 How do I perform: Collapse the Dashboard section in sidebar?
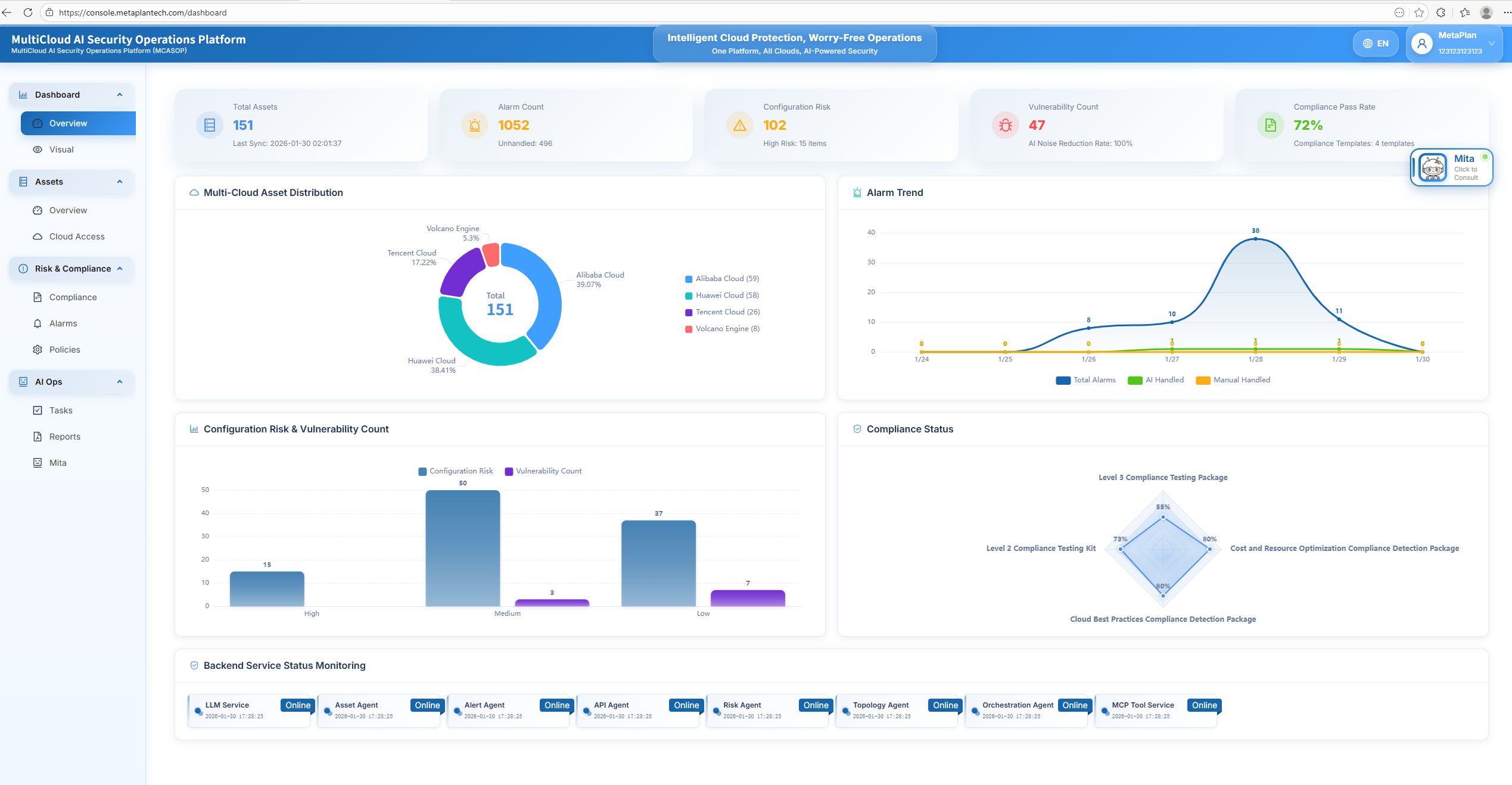coord(119,95)
